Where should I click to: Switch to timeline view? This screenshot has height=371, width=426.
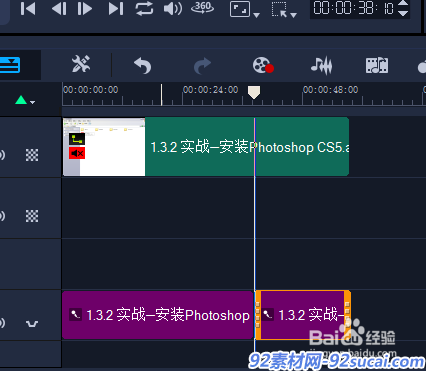click(x=10, y=65)
